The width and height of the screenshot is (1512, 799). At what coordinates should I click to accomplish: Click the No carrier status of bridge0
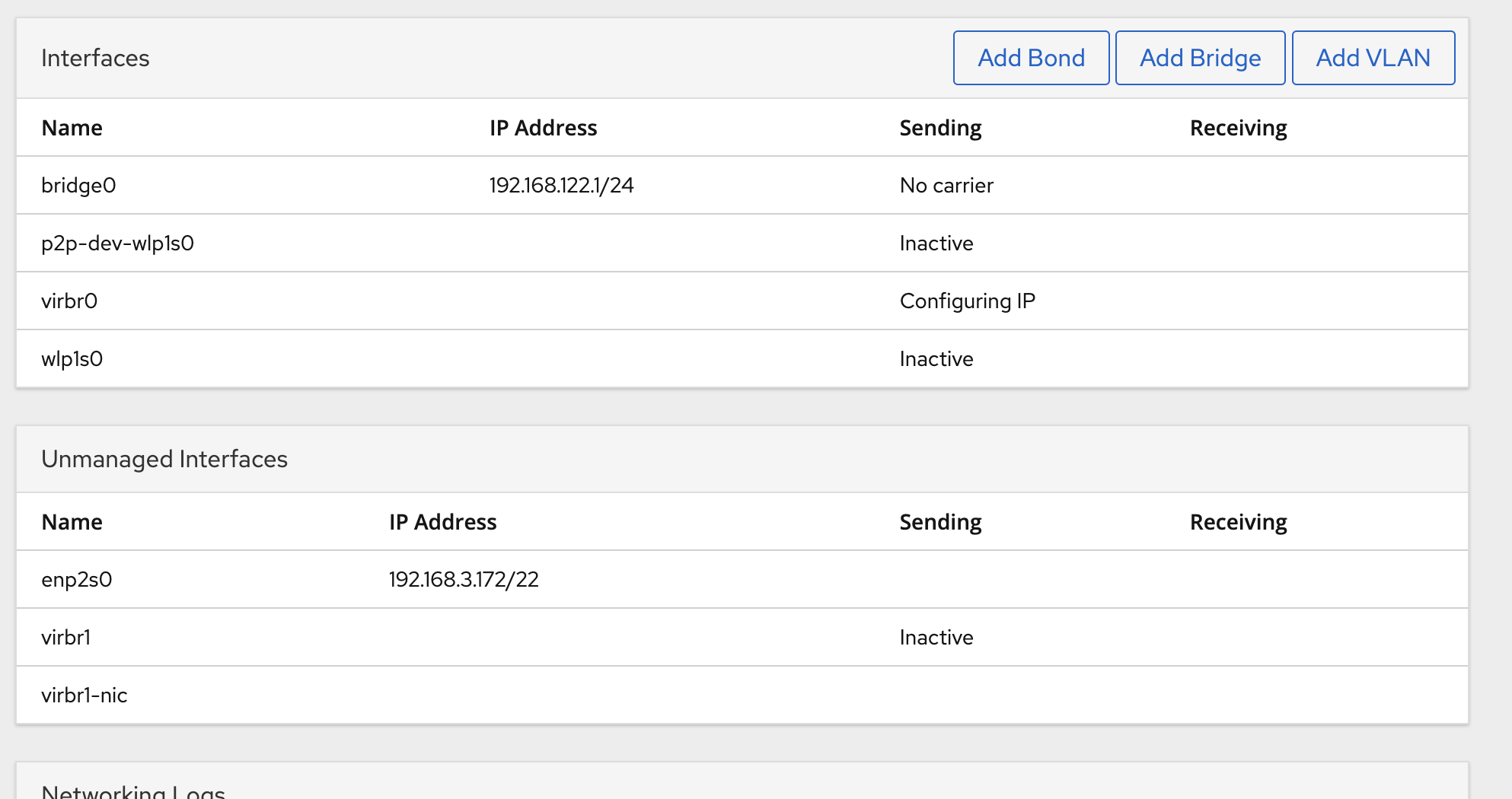(946, 185)
